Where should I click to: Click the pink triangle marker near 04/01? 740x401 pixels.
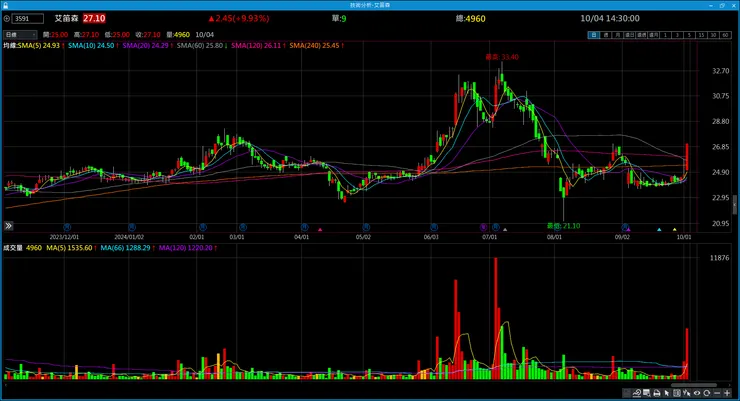pos(320,230)
